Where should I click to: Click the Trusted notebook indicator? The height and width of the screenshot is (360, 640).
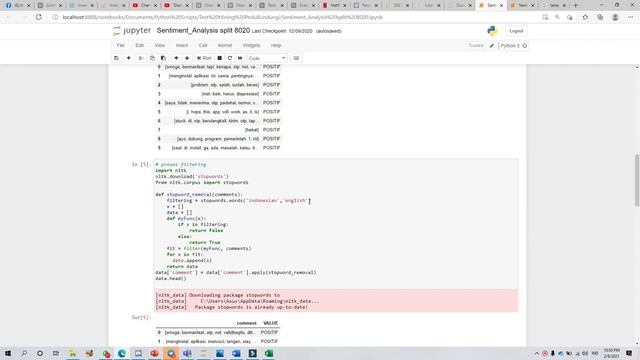tap(476, 45)
